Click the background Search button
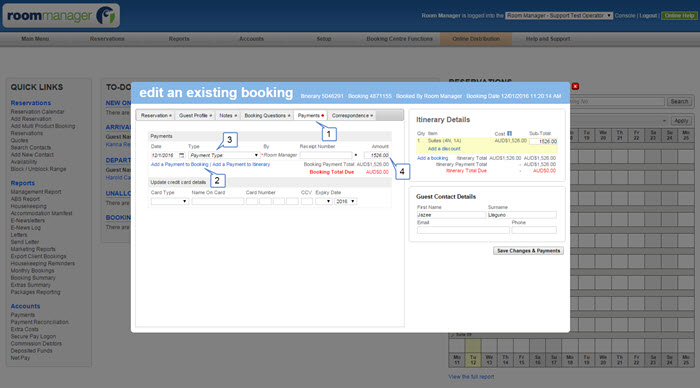The image size is (700, 388). [x=679, y=102]
